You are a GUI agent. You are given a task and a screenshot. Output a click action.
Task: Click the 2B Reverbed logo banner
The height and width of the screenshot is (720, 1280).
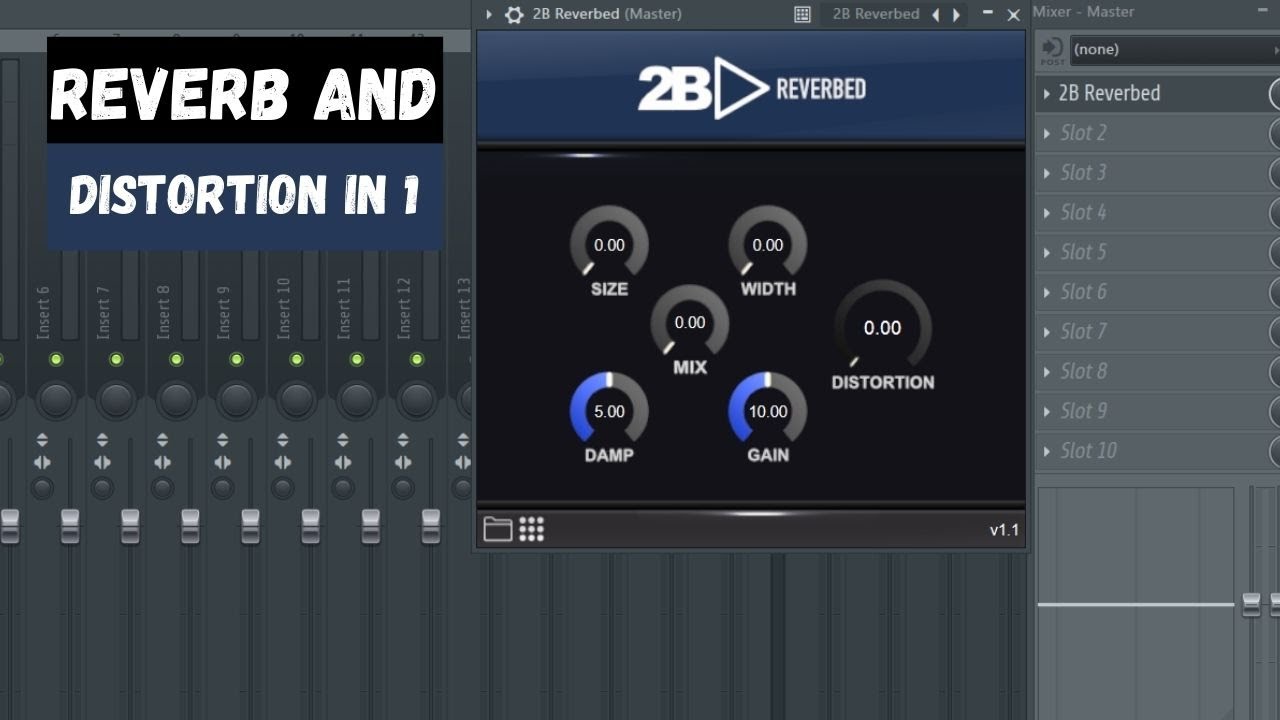point(752,88)
